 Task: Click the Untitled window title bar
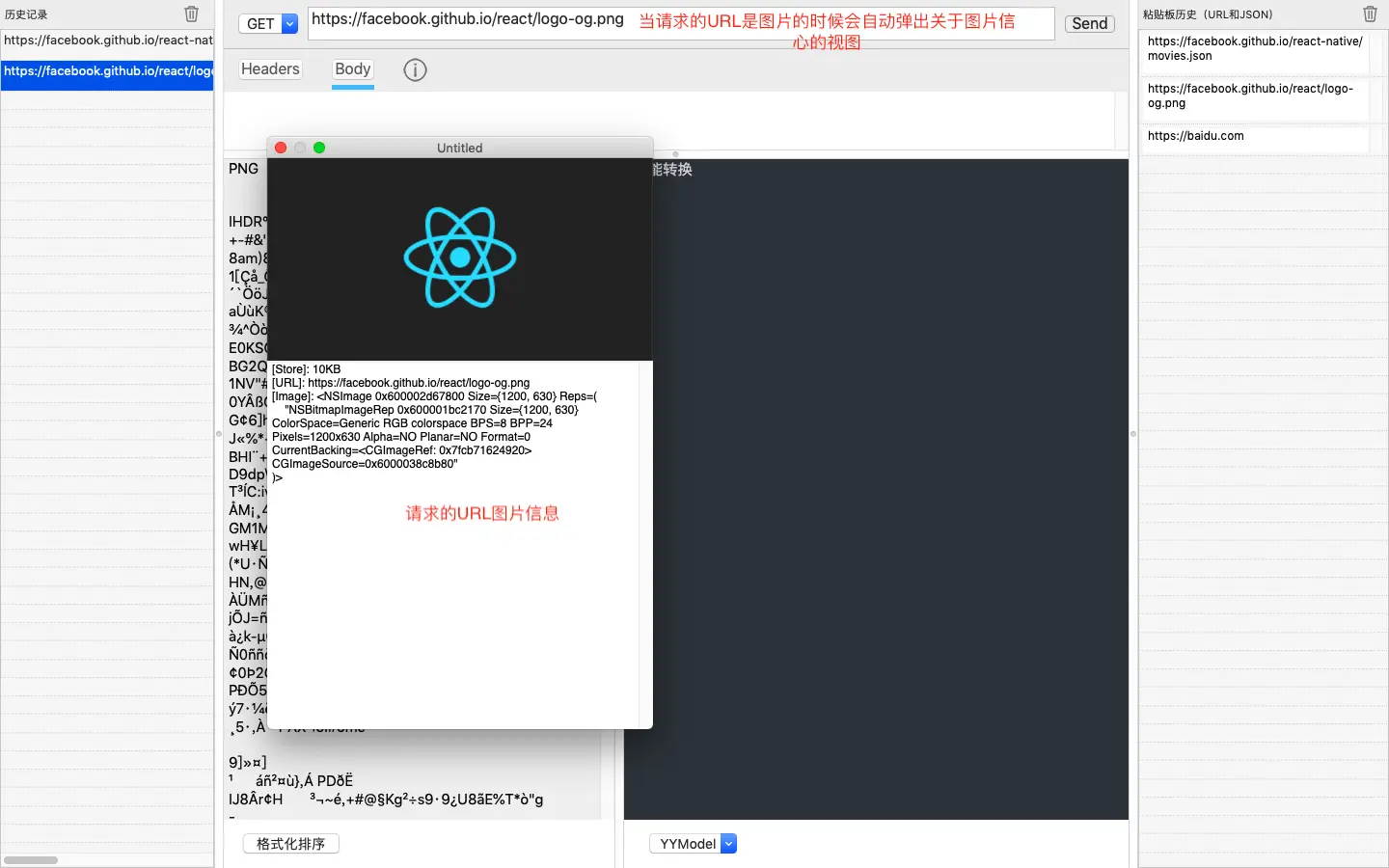click(460, 148)
